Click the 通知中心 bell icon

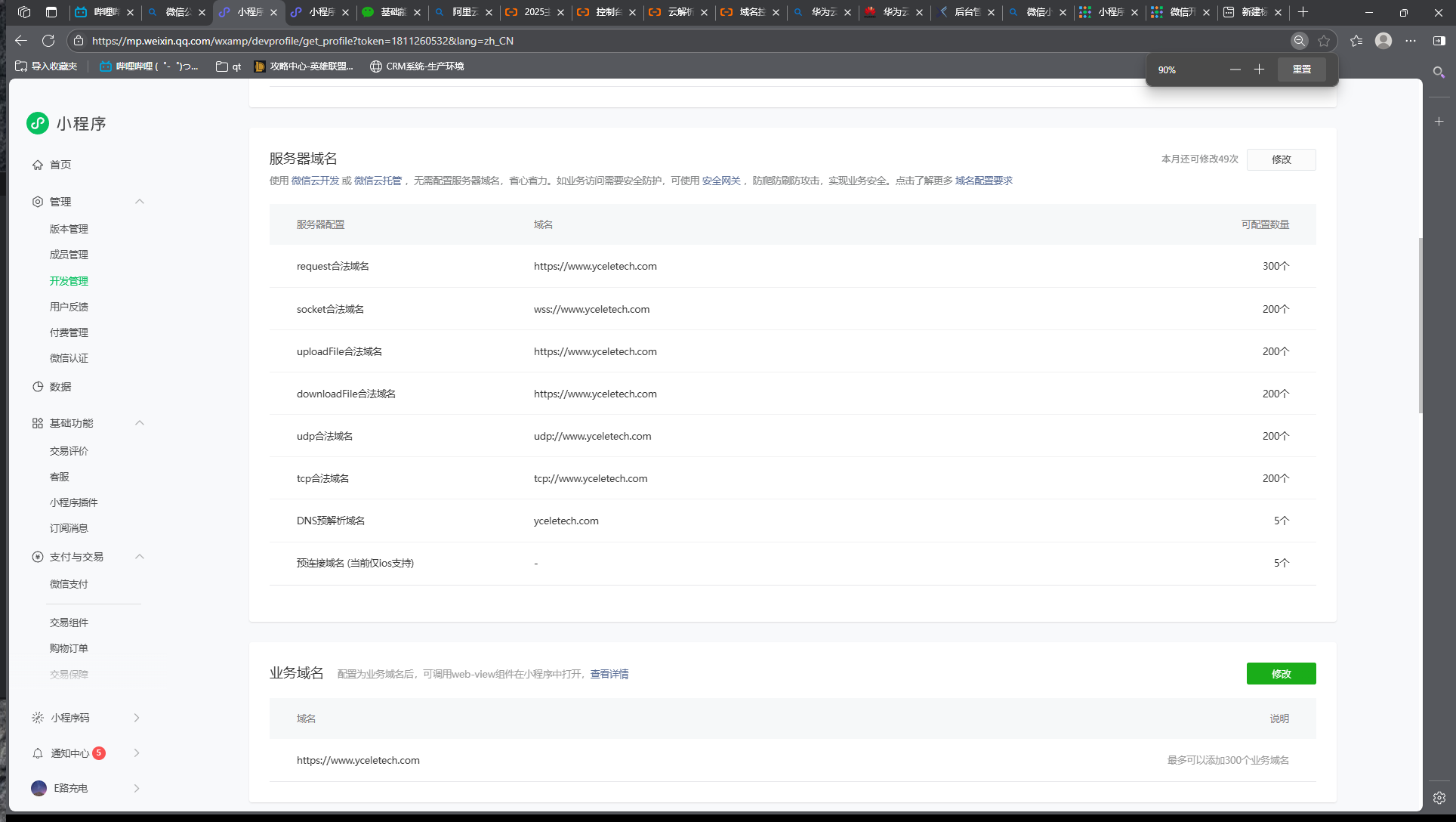pos(38,753)
